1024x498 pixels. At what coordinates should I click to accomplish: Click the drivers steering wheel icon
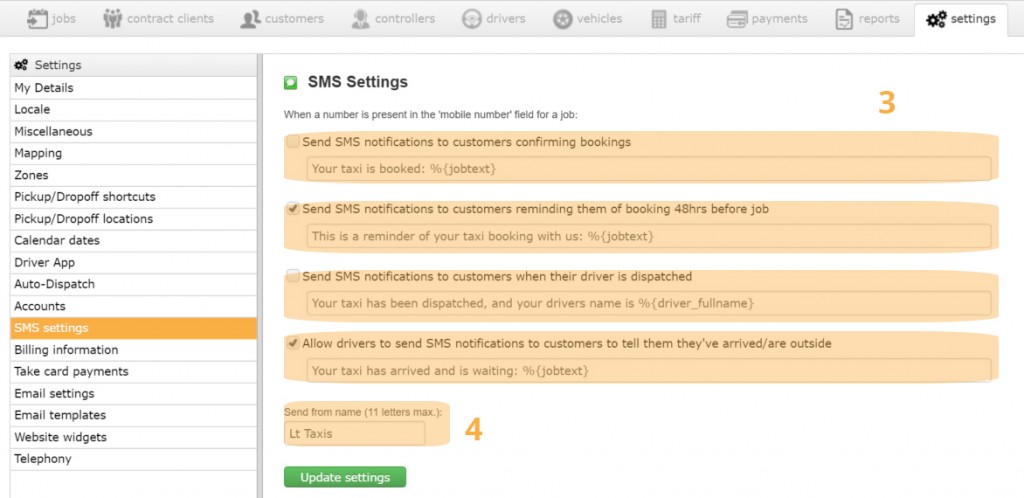point(471,20)
